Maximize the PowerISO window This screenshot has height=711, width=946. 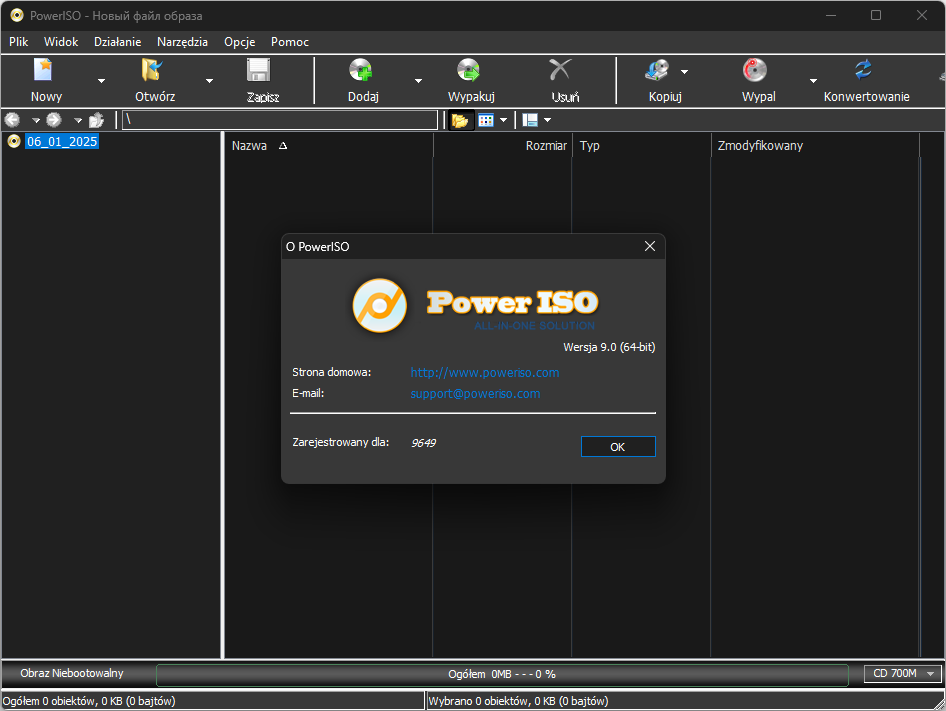[x=876, y=16]
